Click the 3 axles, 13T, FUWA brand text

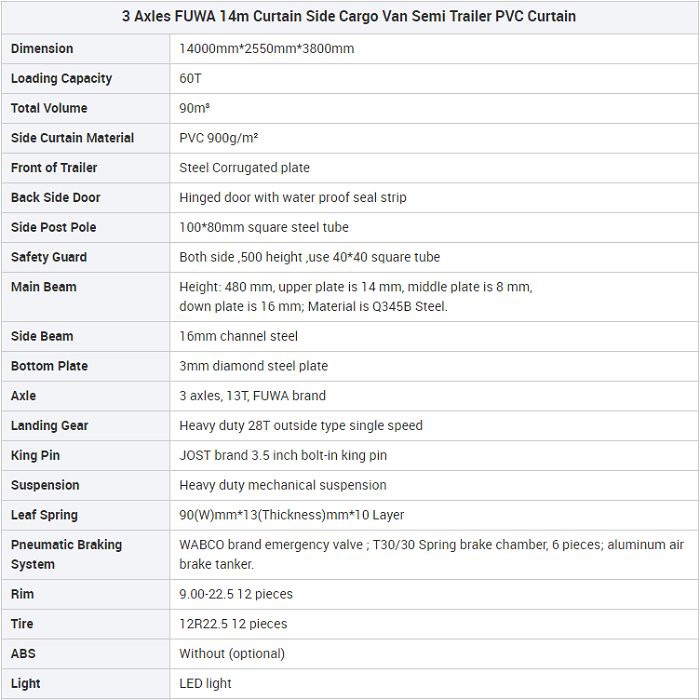coord(252,396)
